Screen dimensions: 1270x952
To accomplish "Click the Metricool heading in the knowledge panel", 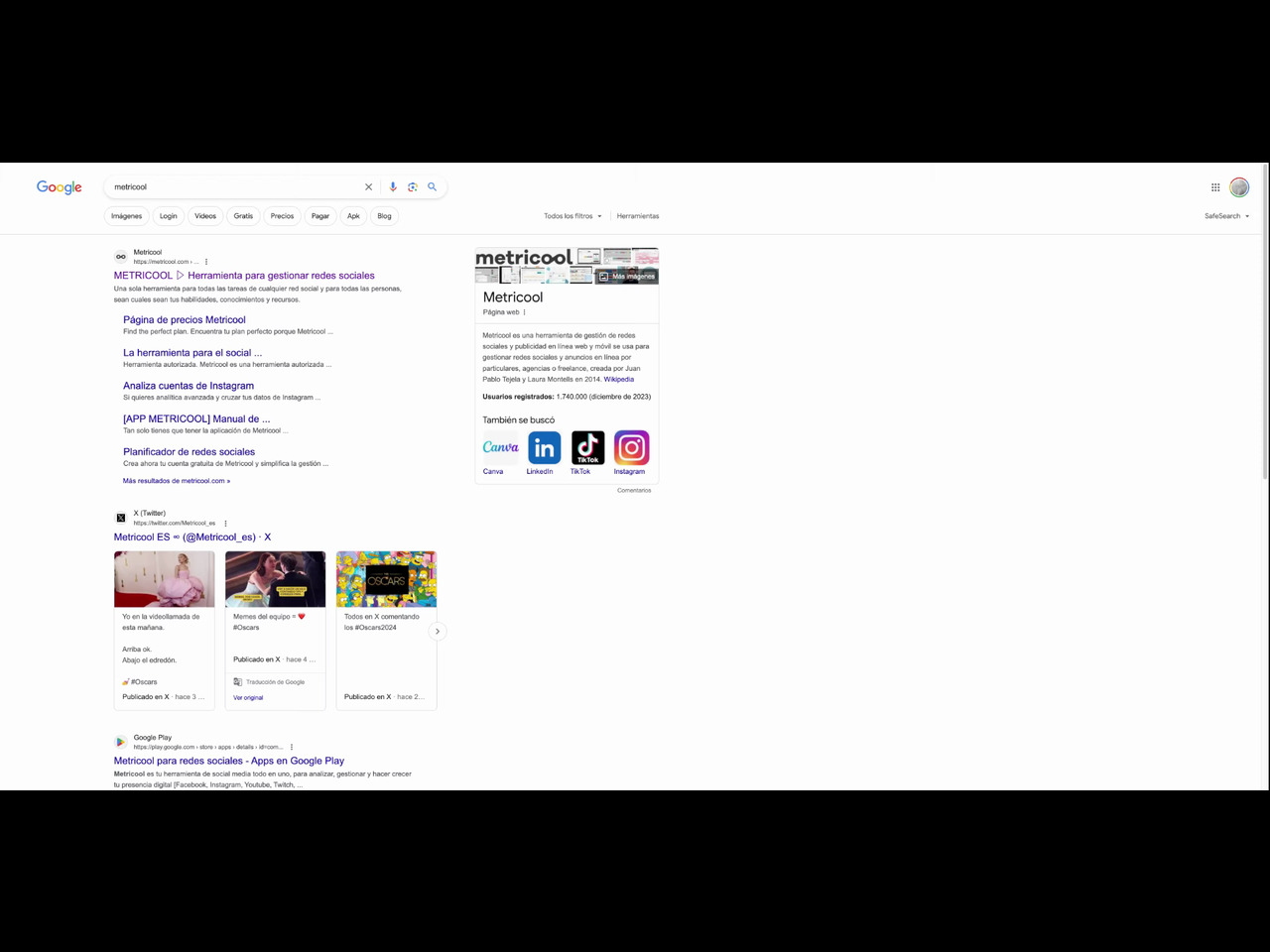I will 513,297.
